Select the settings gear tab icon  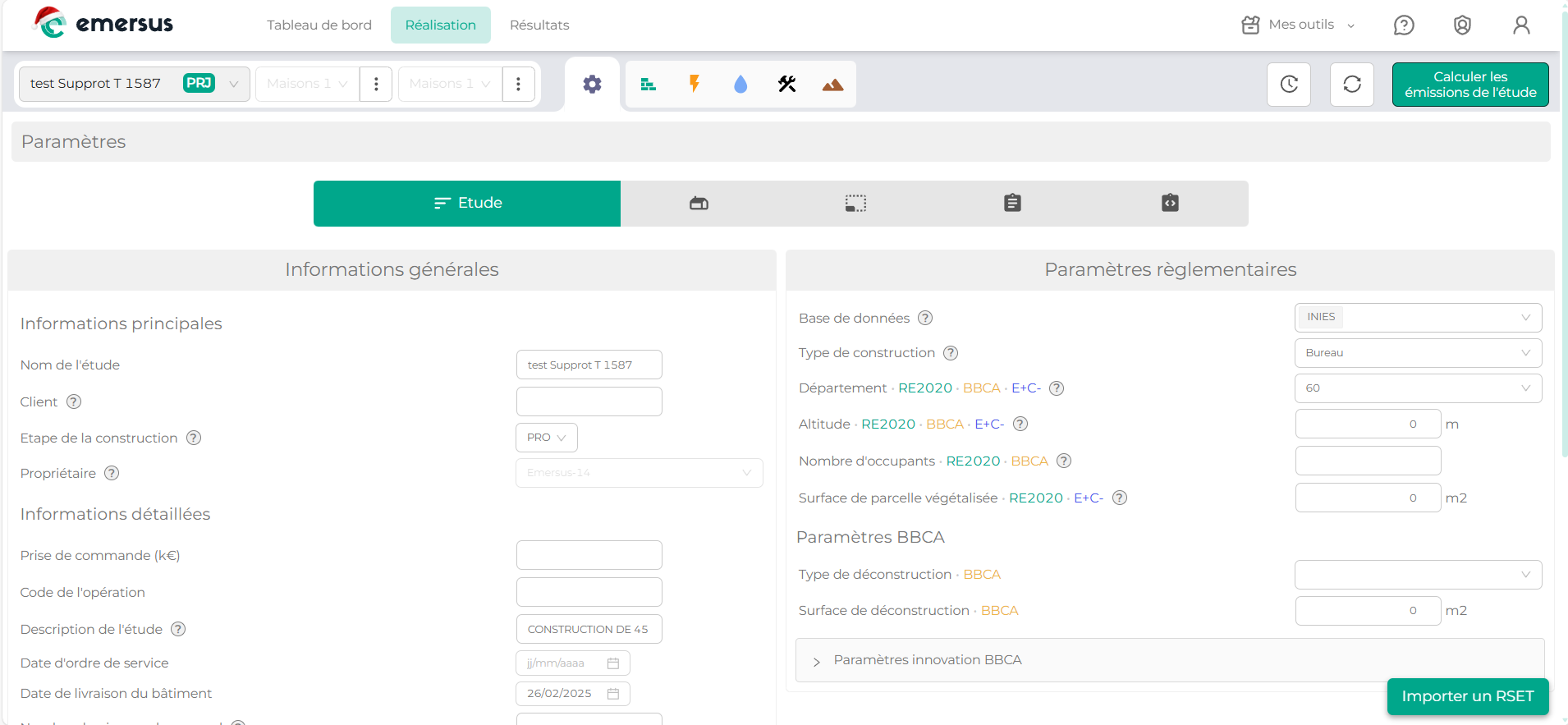tap(592, 84)
